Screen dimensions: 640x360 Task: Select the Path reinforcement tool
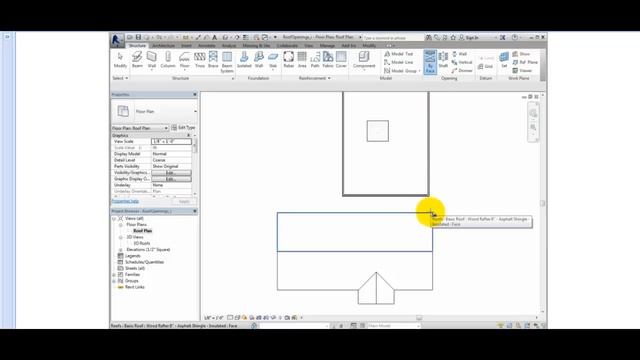click(x=315, y=60)
